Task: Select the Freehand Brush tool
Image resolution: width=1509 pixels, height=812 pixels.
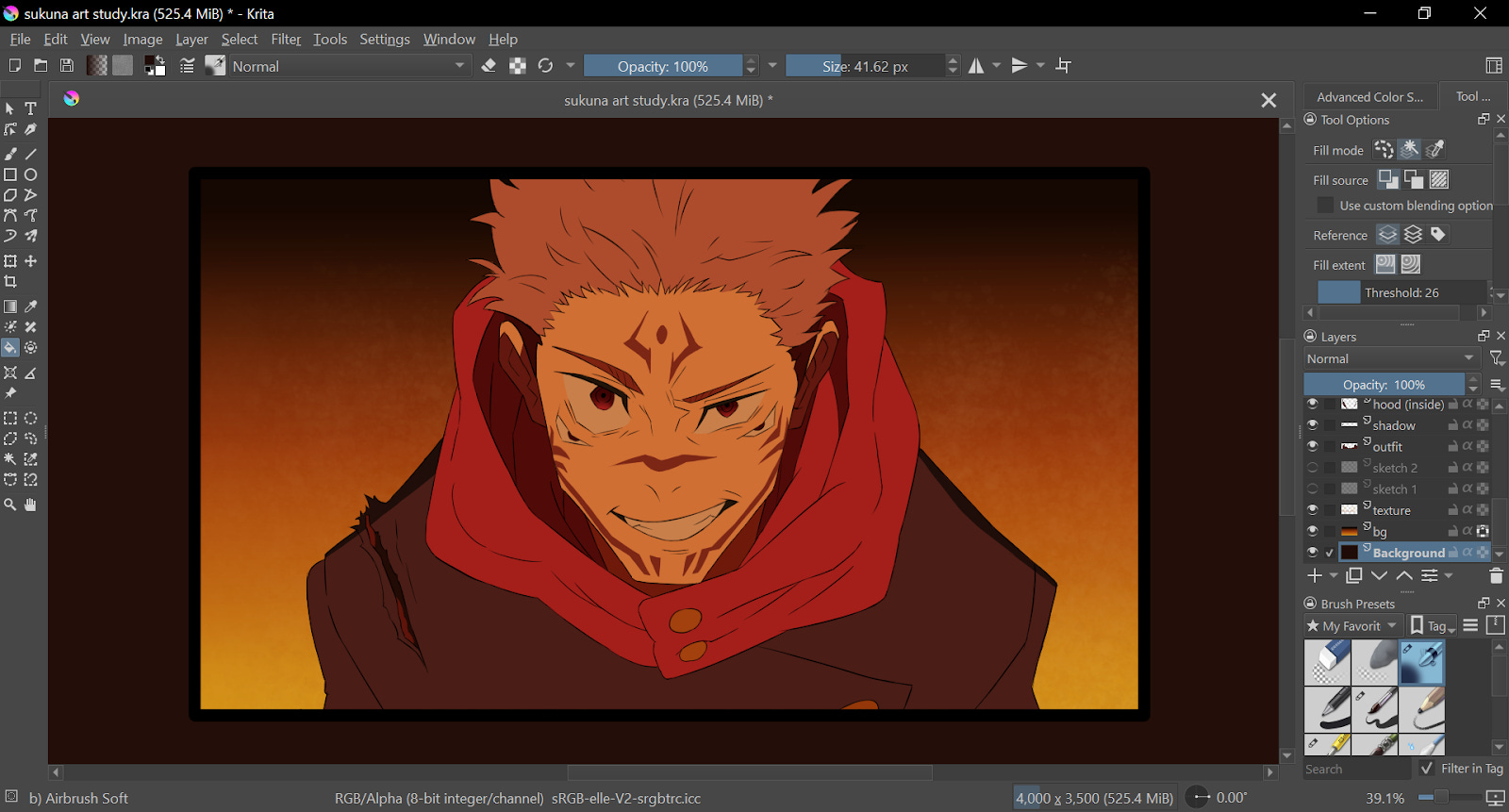Action: (10, 153)
